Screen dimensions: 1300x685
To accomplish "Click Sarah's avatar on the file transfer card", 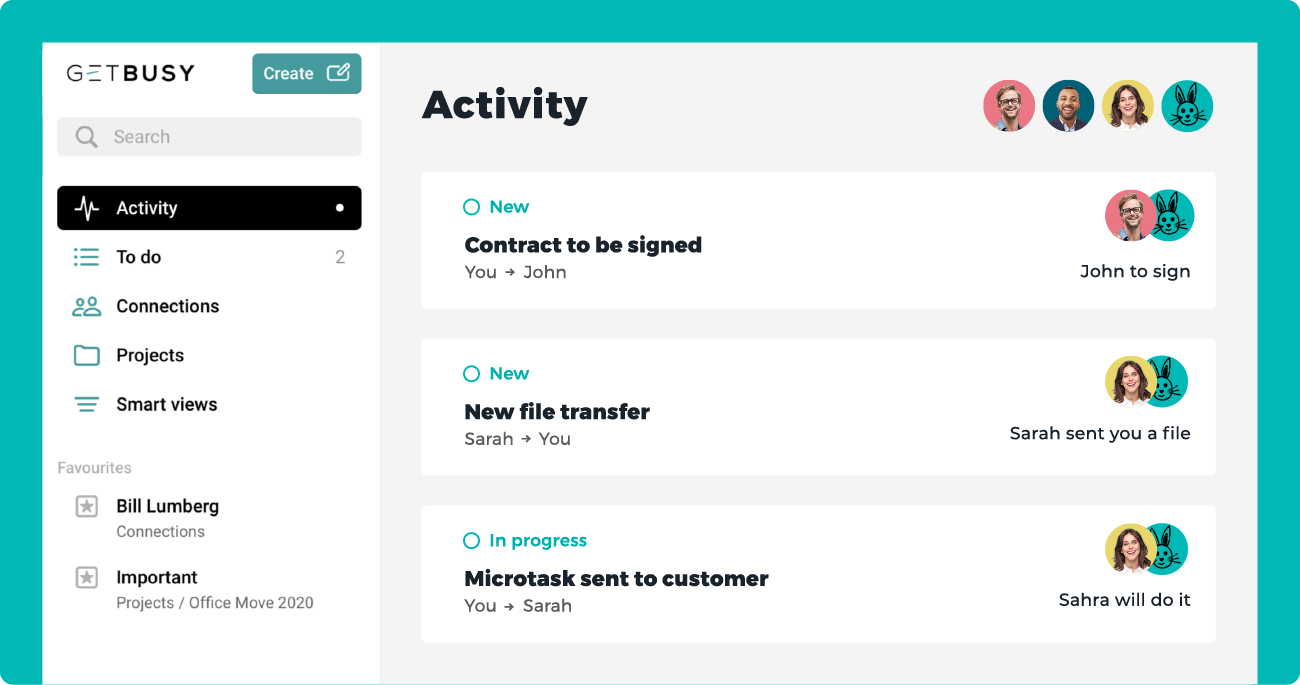I will pyautogui.click(x=1128, y=381).
